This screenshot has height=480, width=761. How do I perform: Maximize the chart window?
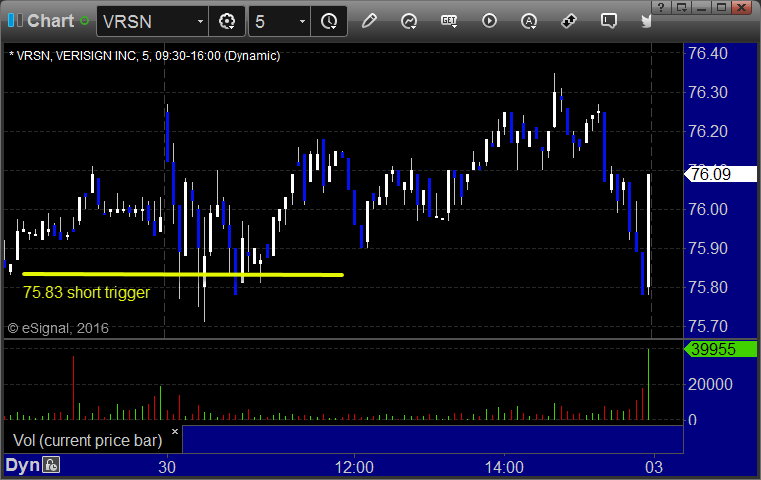click(x=721, y=7)
